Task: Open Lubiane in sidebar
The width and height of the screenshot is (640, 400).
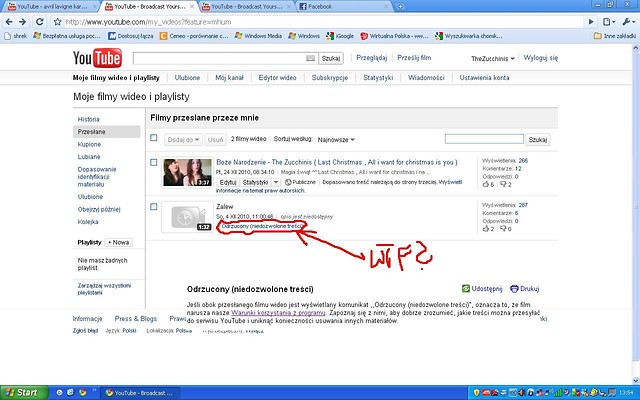Action: click(x=89, y=157)
